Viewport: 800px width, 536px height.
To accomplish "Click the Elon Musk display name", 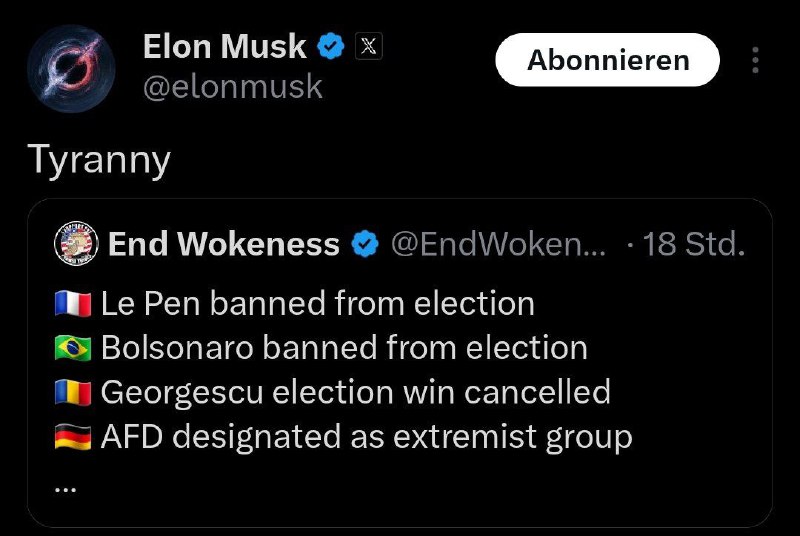I will (x=224, y=46).
